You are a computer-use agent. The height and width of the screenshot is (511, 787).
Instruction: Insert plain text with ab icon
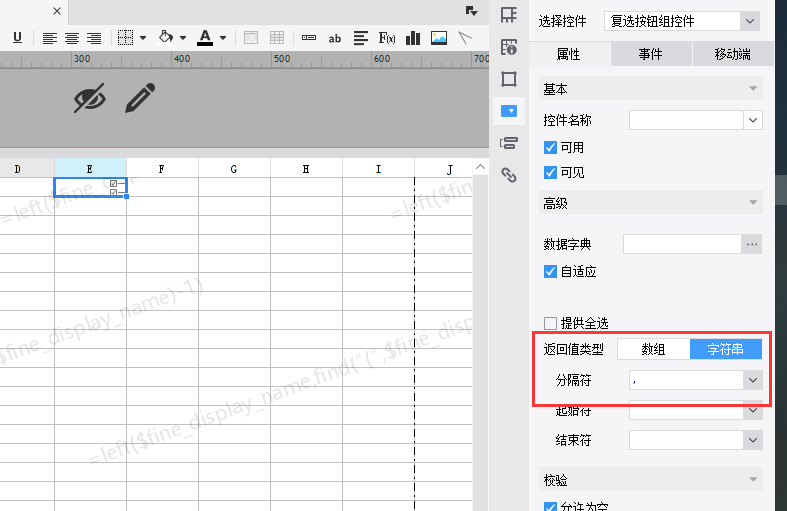[334, 38]
